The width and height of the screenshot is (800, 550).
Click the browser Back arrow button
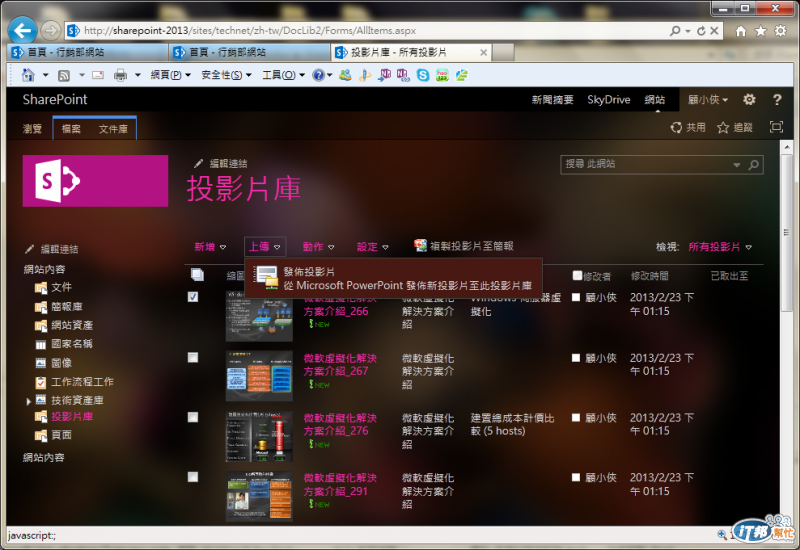22,31
